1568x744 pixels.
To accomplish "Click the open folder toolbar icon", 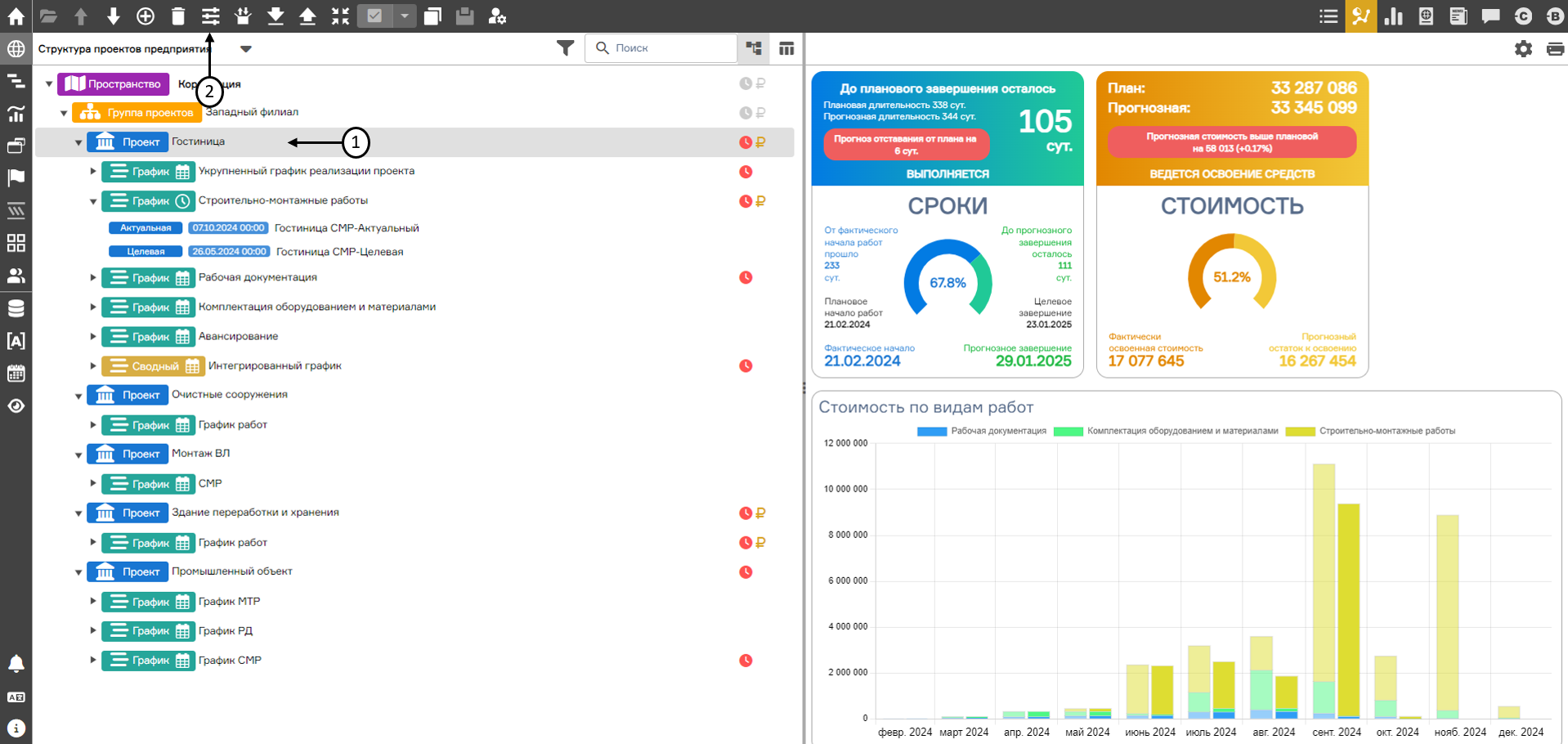I will tap(48, 16).
